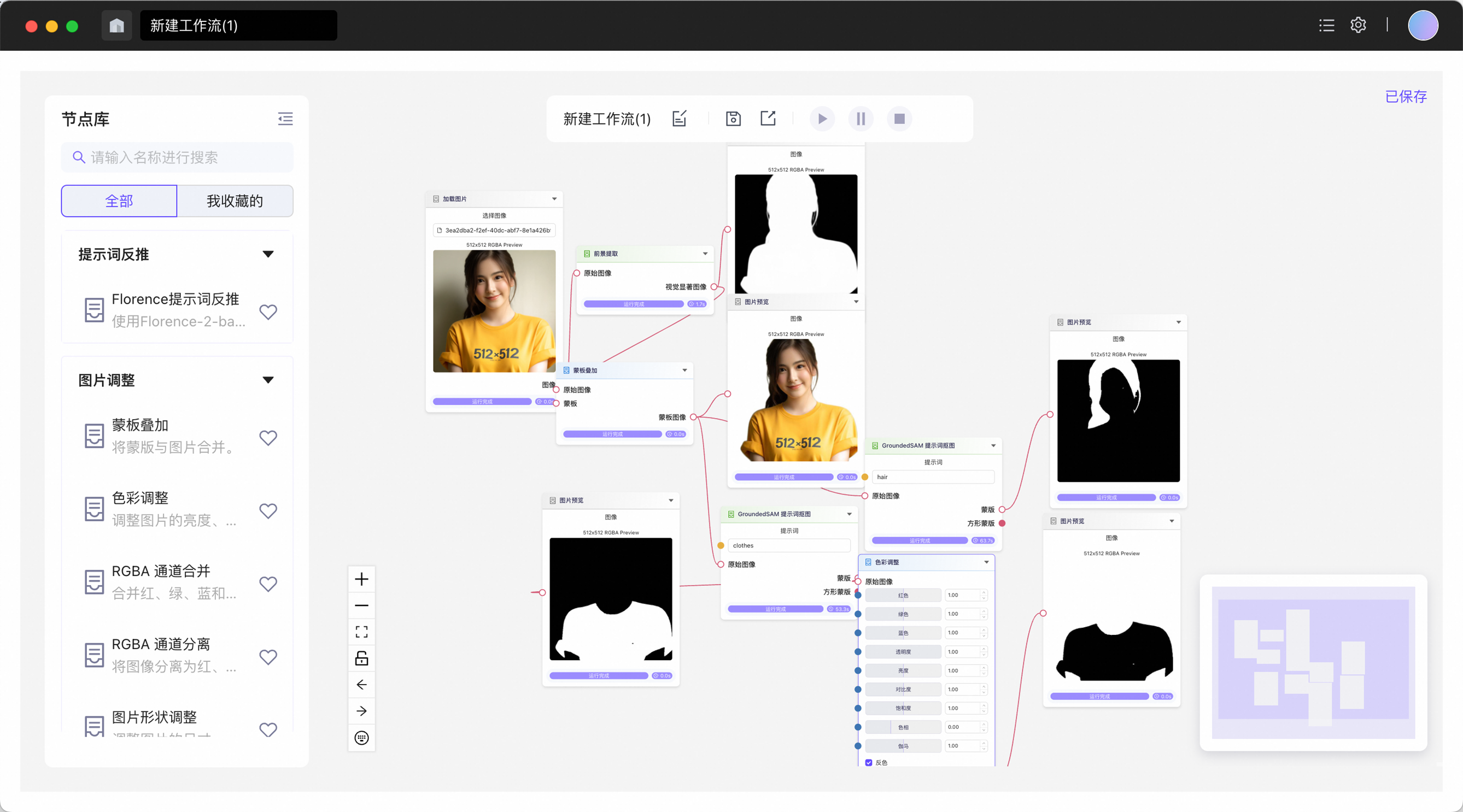Favorite the Florence提示词反推 node heart
The image size is (1463, 812).
click(x=268, y=311)
